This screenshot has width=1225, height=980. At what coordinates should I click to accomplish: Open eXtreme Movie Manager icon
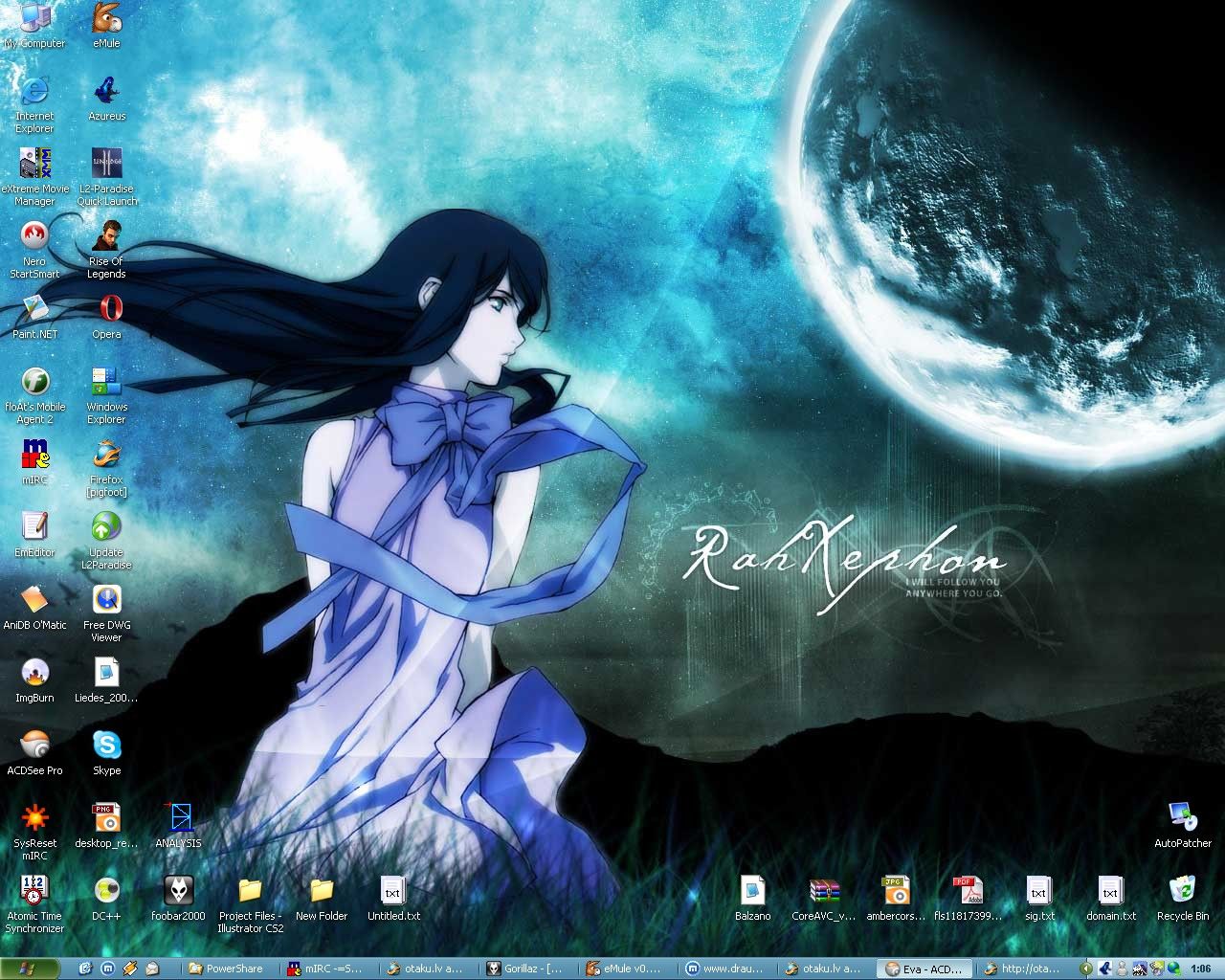34,177
